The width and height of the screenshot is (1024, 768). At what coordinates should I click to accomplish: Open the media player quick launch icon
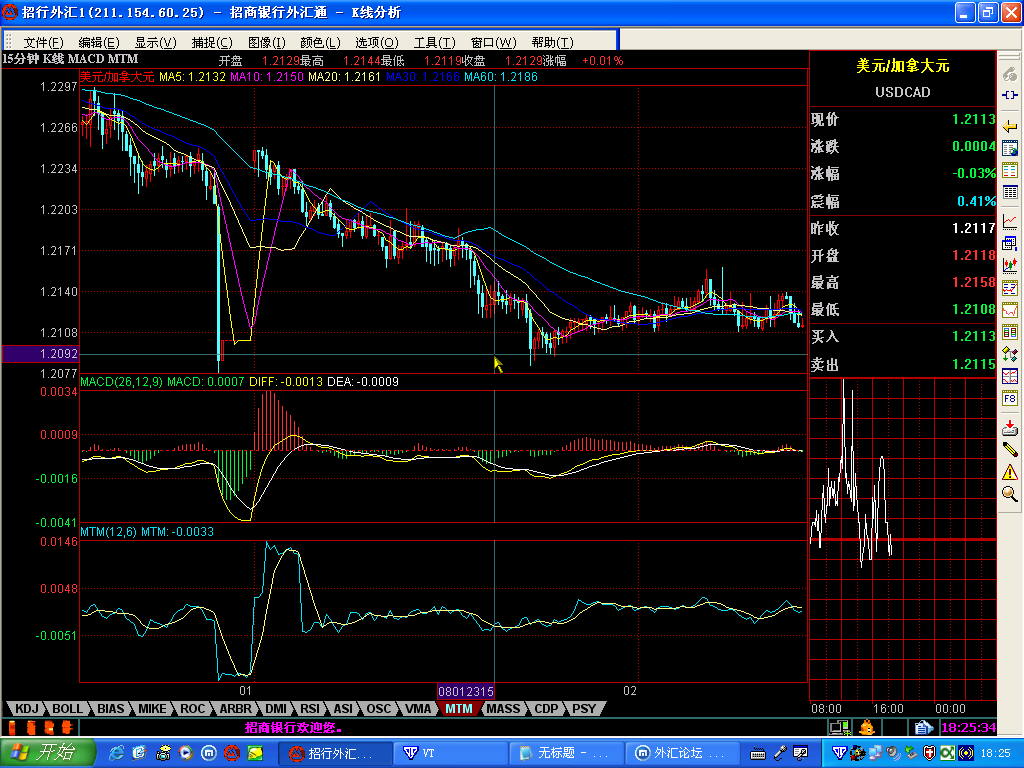(185, 753)
